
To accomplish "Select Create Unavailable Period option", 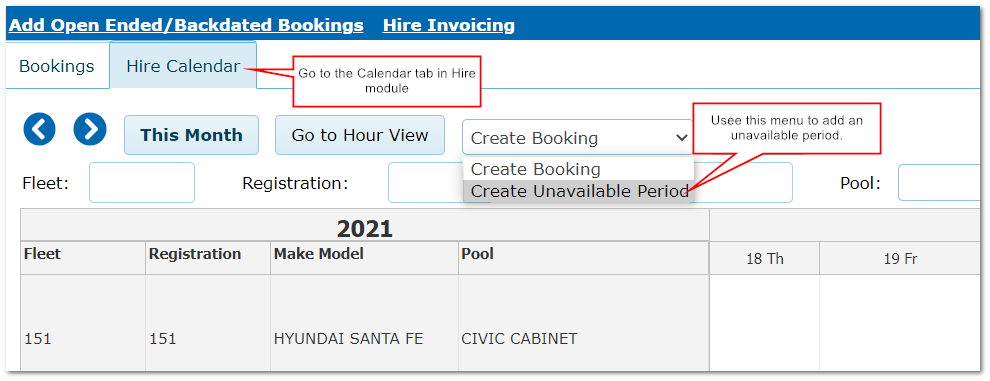I will [579, 191].
